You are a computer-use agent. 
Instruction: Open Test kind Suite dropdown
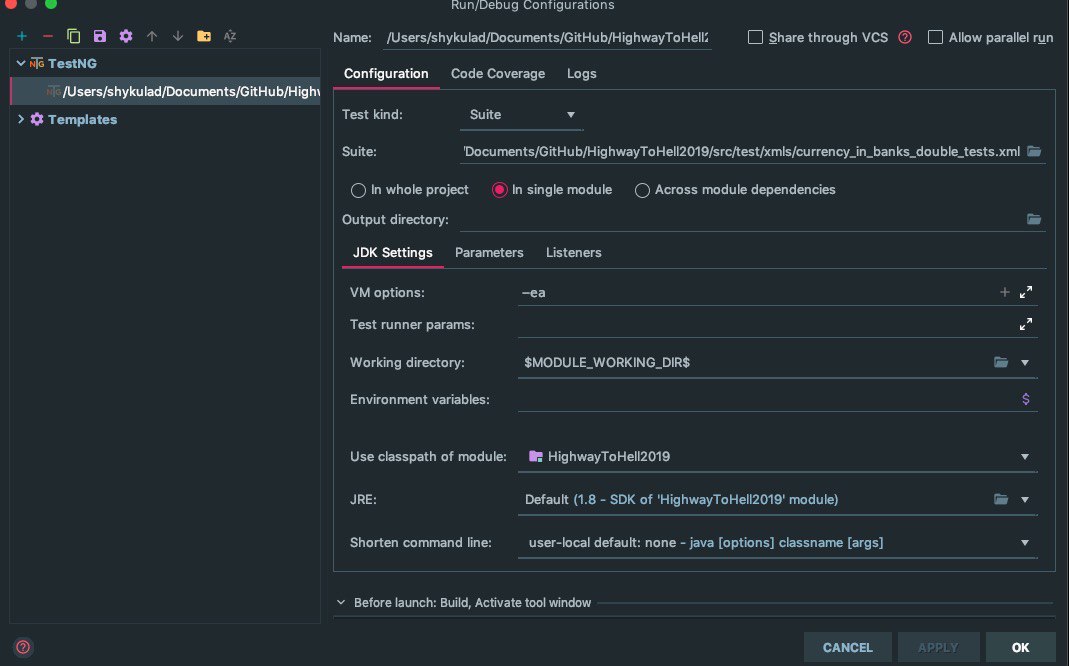pyautogui.click(x=522, y=115)
